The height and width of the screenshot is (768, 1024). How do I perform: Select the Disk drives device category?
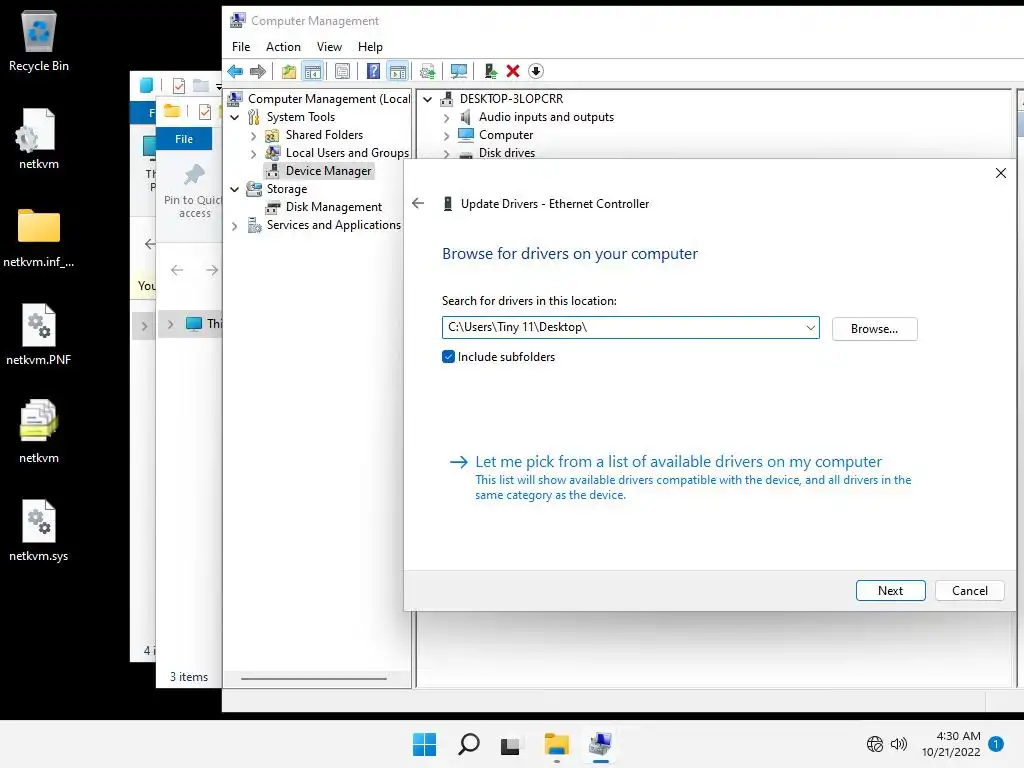coord(497,153)
